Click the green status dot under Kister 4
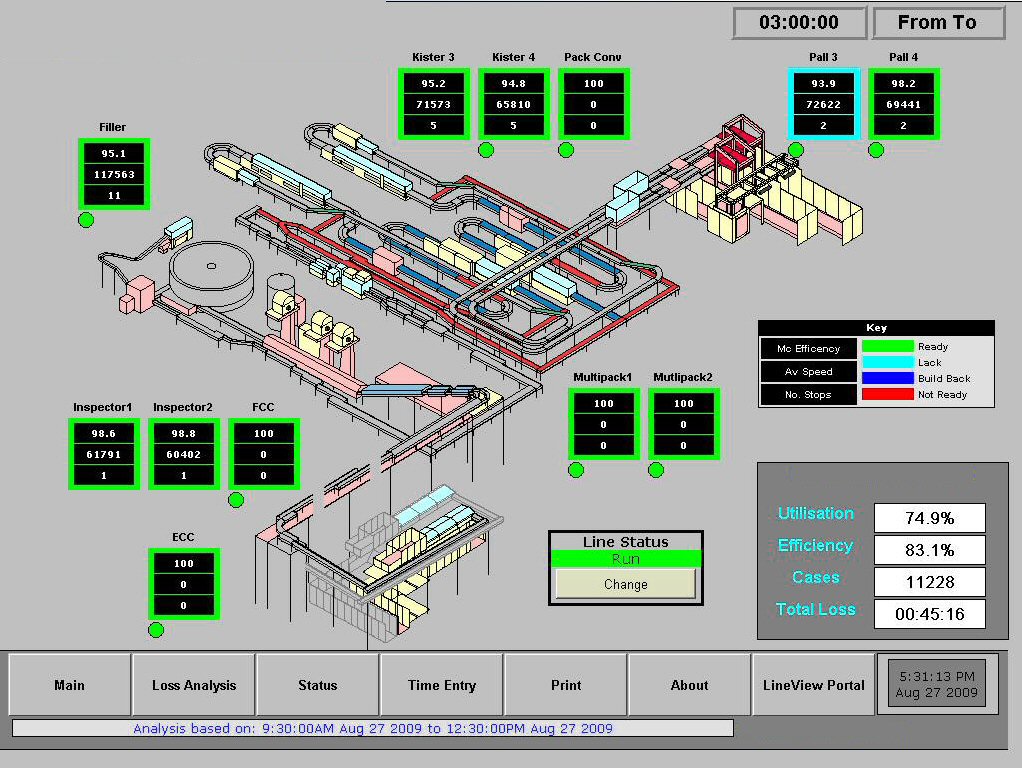 pyautogui.click(x=486, y=150)
